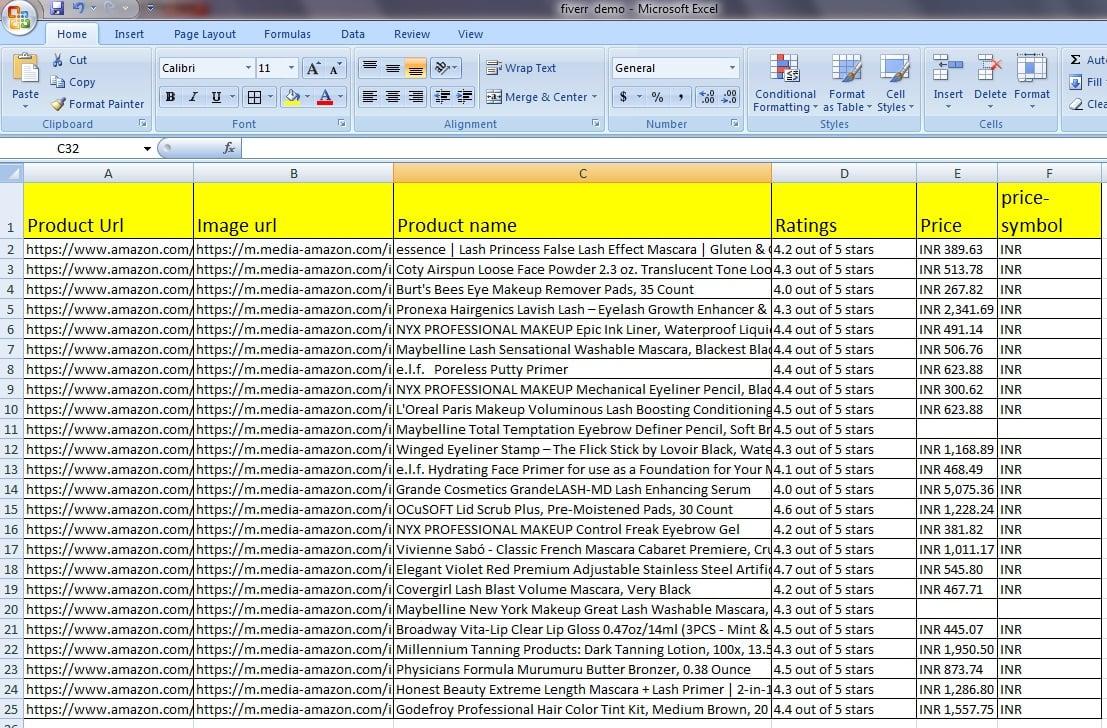The image size is (1107, 728).
Task: Expand the Fill Color dropdown arrow
Action: (306, 98)
